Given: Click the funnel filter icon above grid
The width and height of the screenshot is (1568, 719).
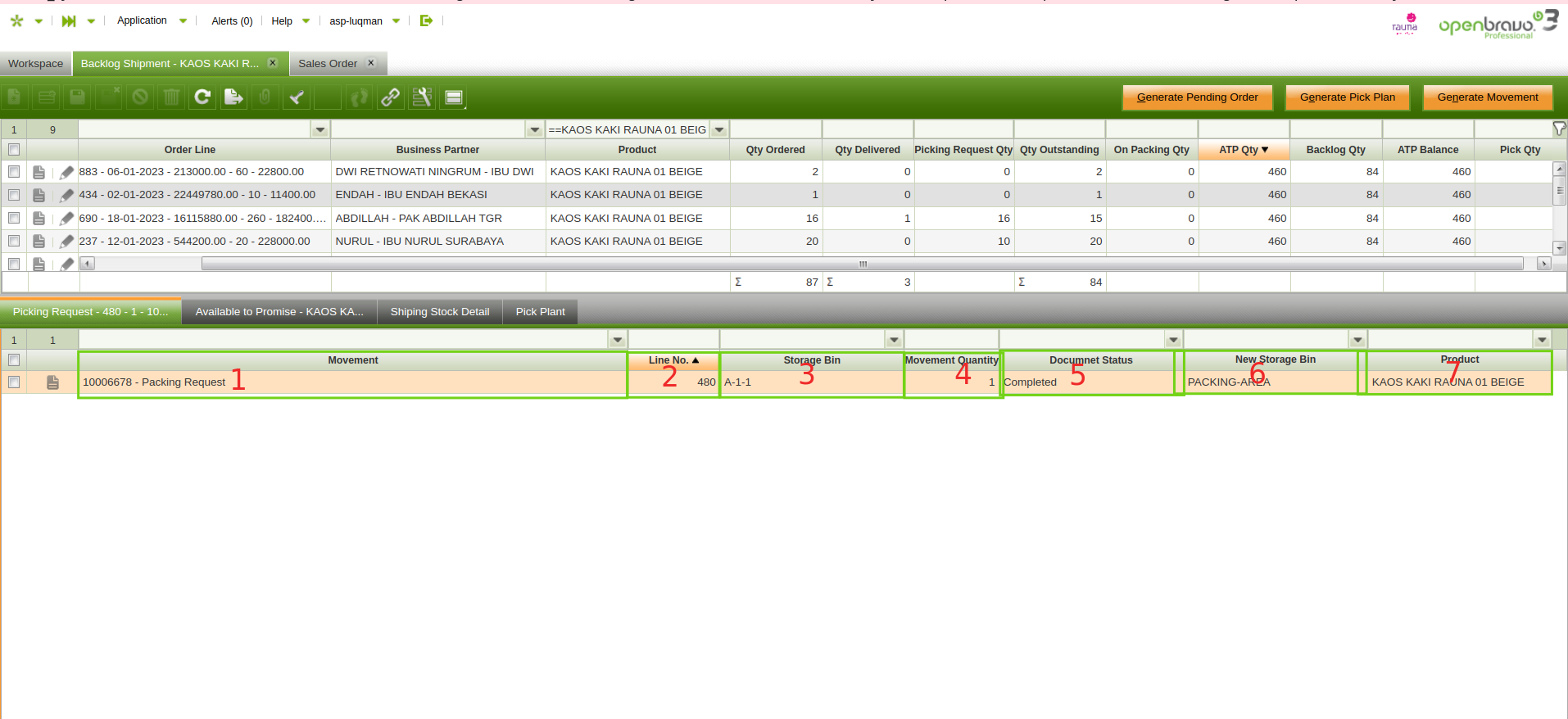Looking at the screenshot, I should click(1559, 129).
